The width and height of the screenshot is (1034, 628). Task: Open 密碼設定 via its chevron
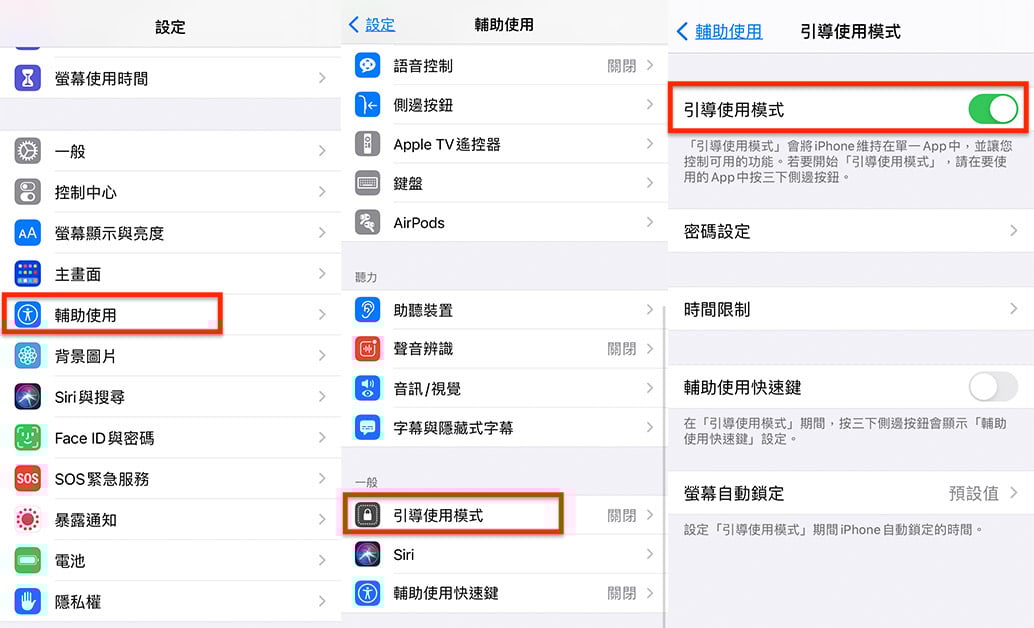tap(1013, 231)
